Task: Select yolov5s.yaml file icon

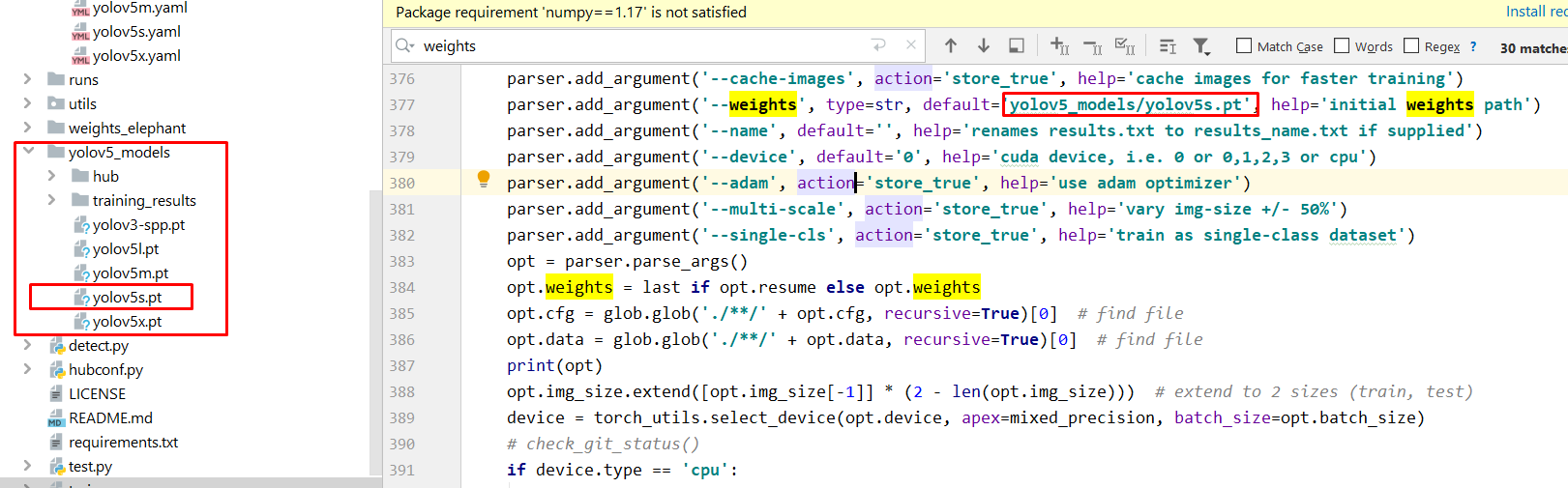Action: click(x=80, y=32)
